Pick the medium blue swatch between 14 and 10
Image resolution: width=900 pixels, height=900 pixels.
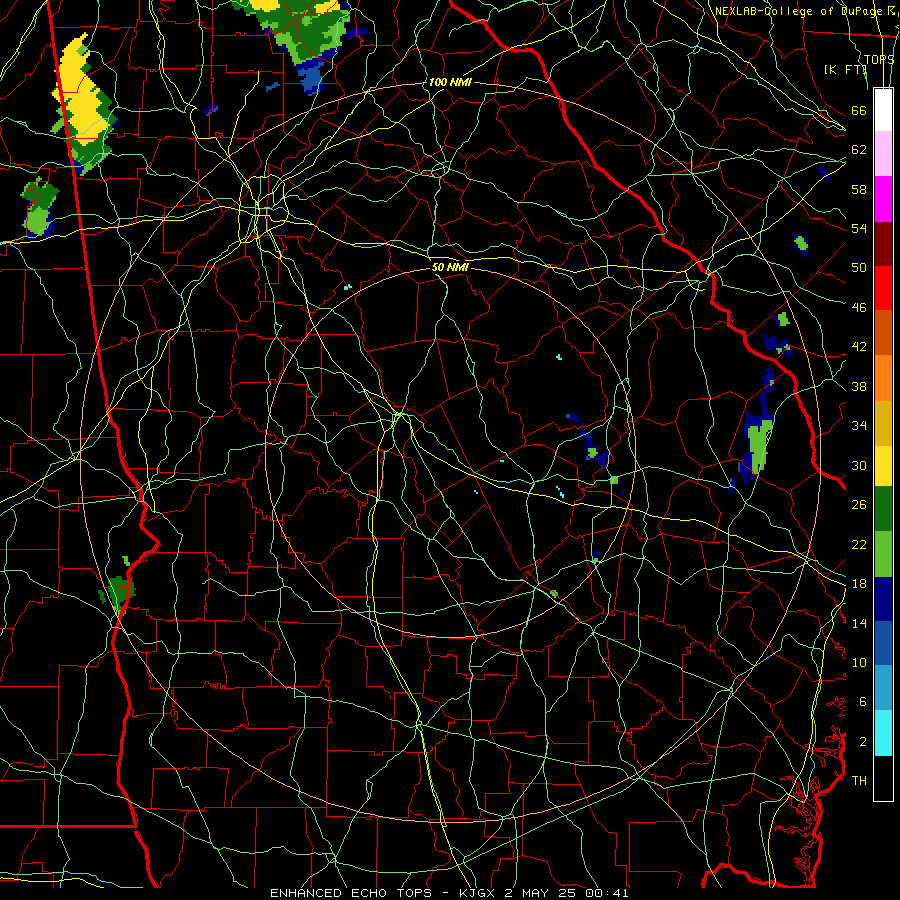coord(883,643)
